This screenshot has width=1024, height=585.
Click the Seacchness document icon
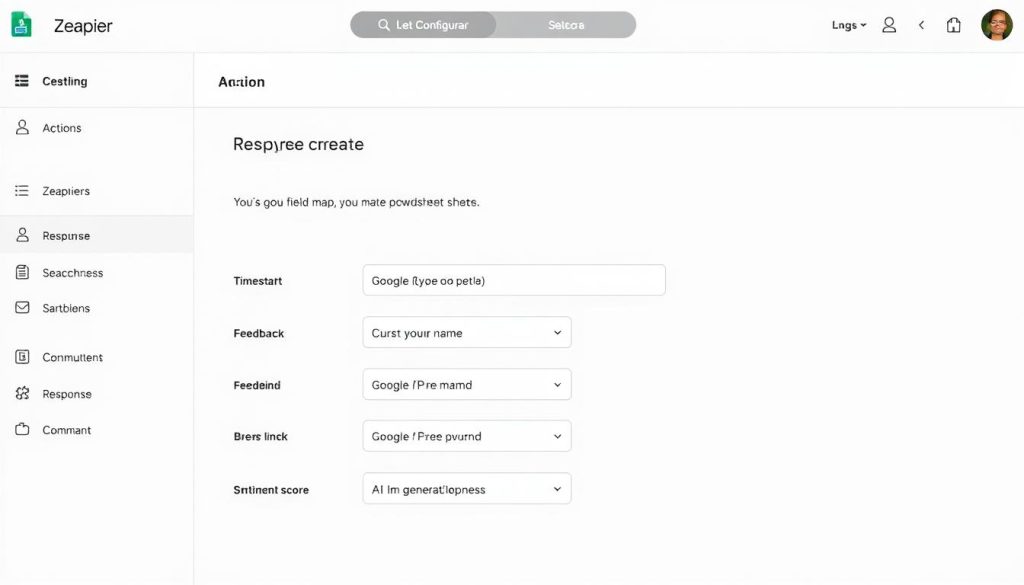point(22,272)
